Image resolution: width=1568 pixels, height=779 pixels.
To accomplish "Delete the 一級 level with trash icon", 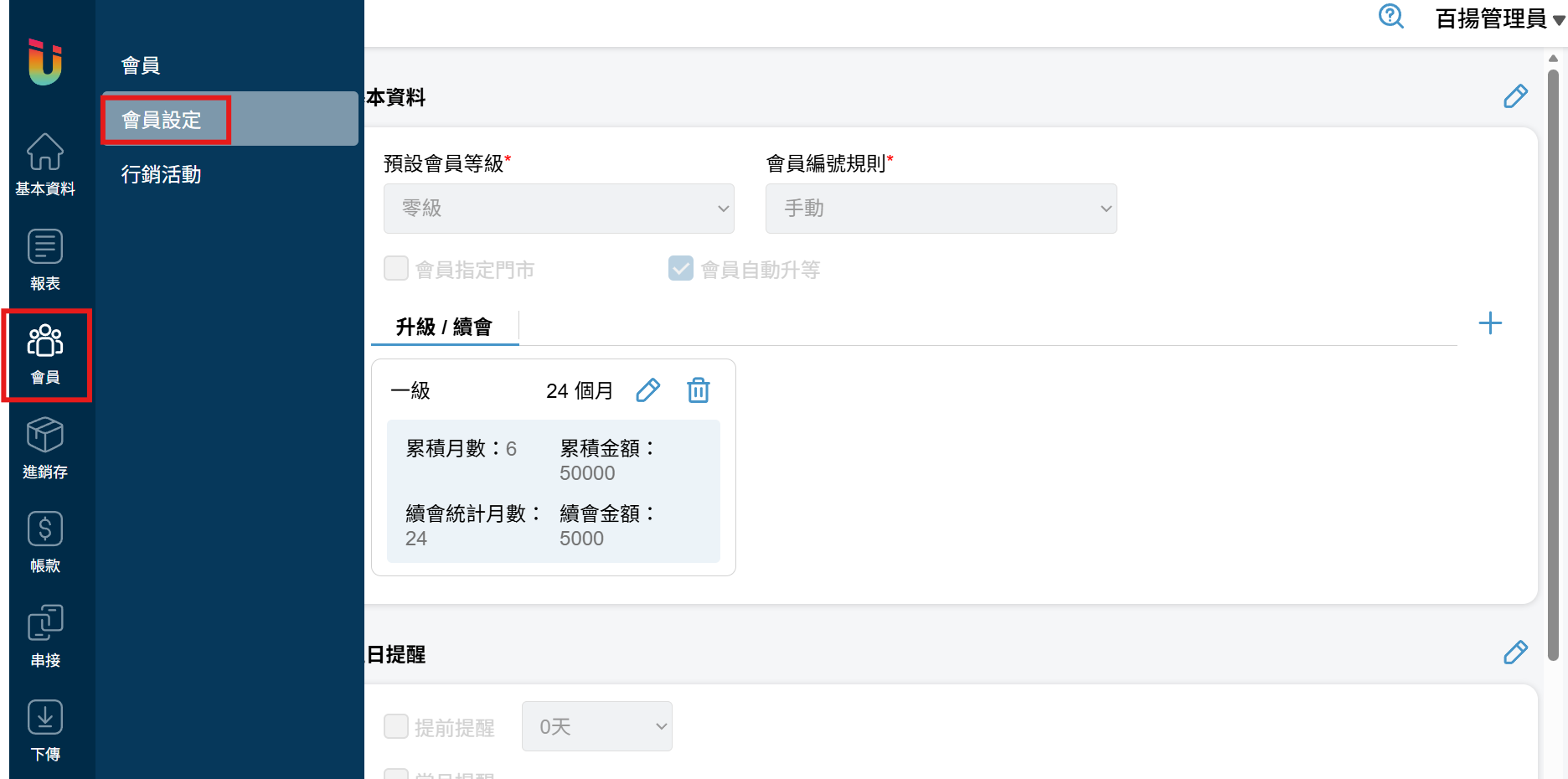I will point(698,390).
